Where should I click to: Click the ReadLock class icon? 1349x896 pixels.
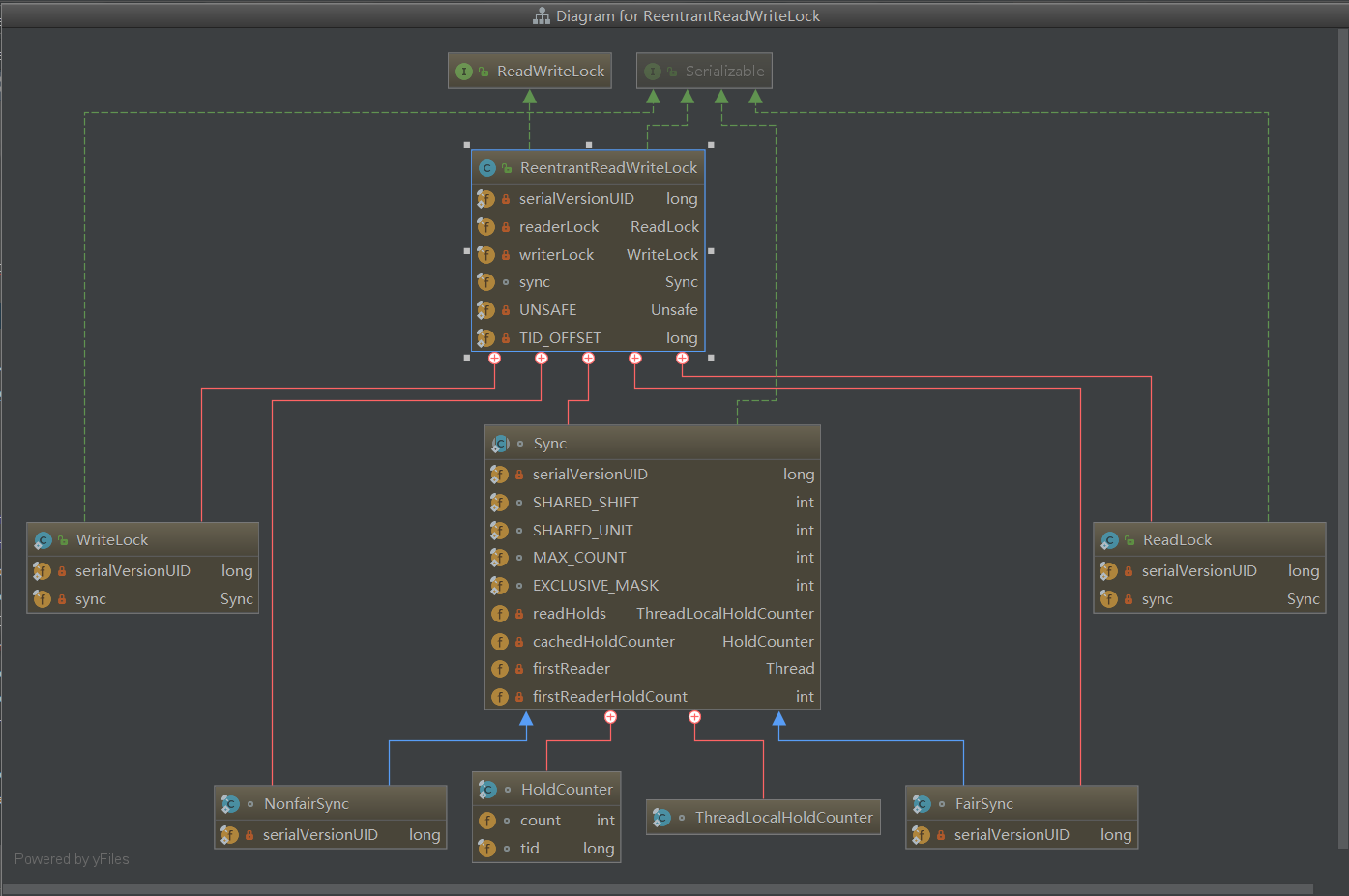[1110, 540]
